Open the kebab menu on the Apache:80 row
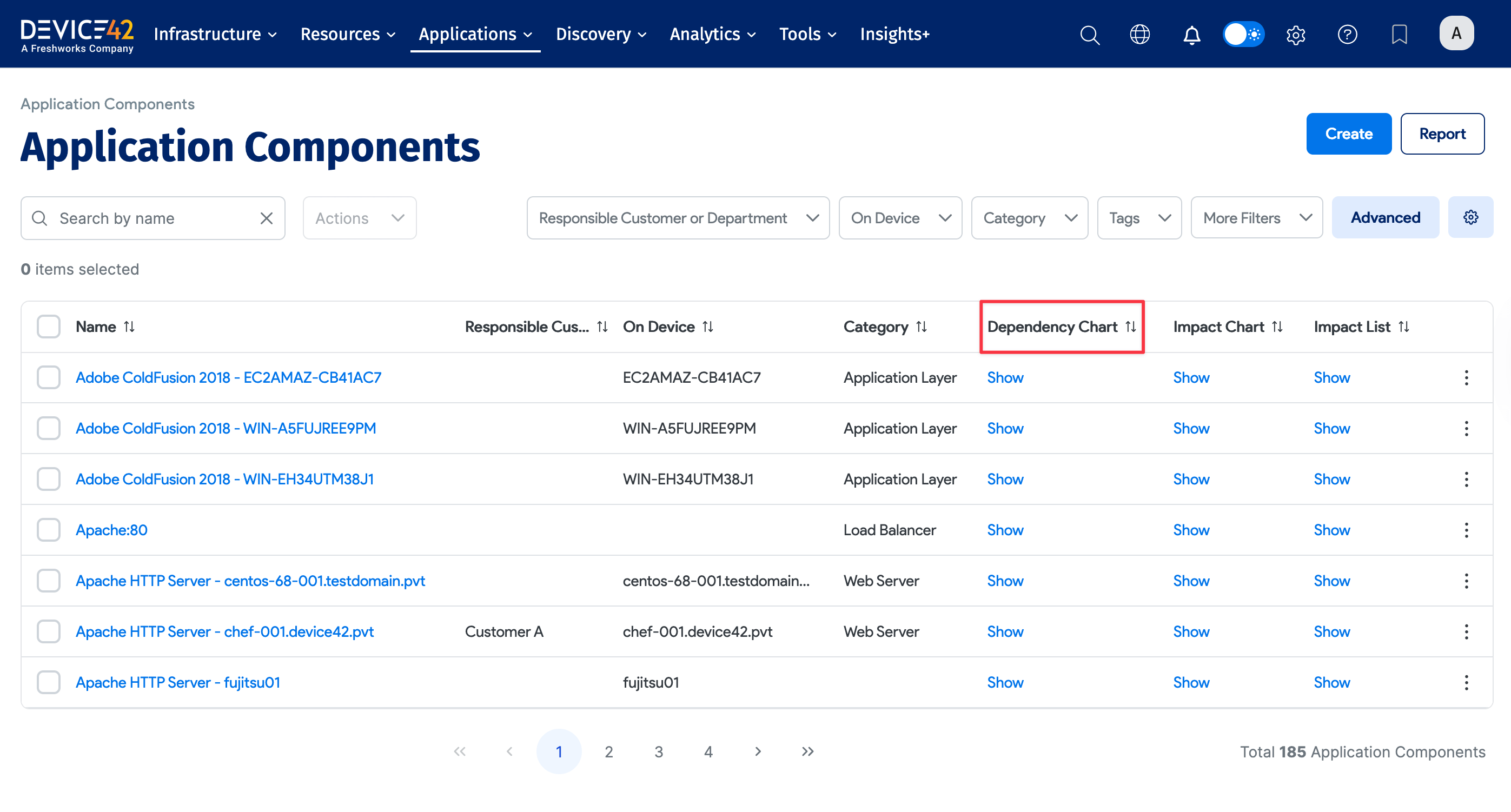1511x812 pixels. 1467,529
